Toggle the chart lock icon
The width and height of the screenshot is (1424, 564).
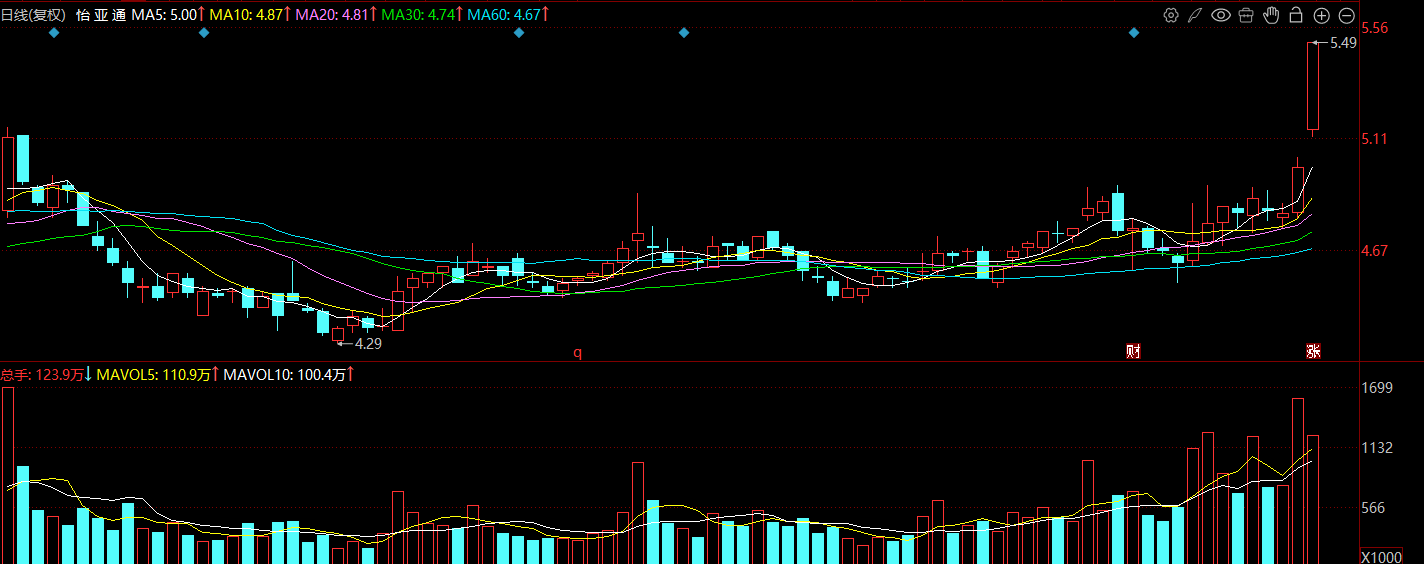[1296, 15]
